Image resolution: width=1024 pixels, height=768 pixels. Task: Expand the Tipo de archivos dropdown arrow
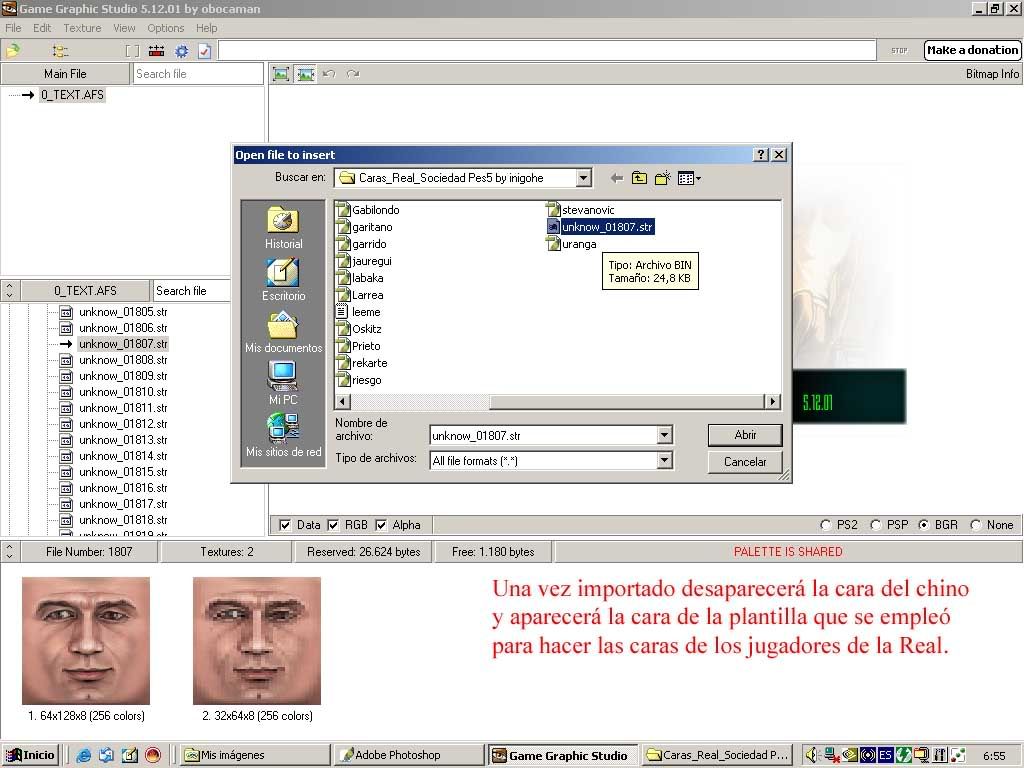click(x=664, y=460)
